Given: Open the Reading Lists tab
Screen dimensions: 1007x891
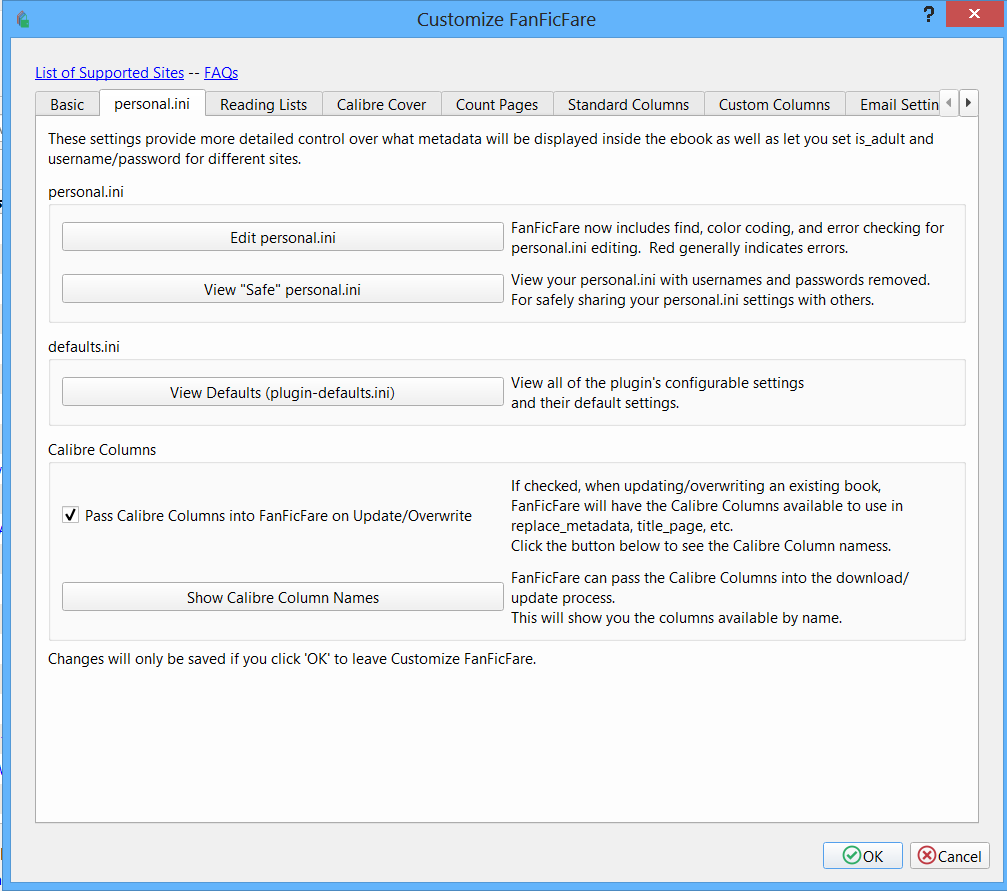Looking at the screenshot, I should [263, 105].
